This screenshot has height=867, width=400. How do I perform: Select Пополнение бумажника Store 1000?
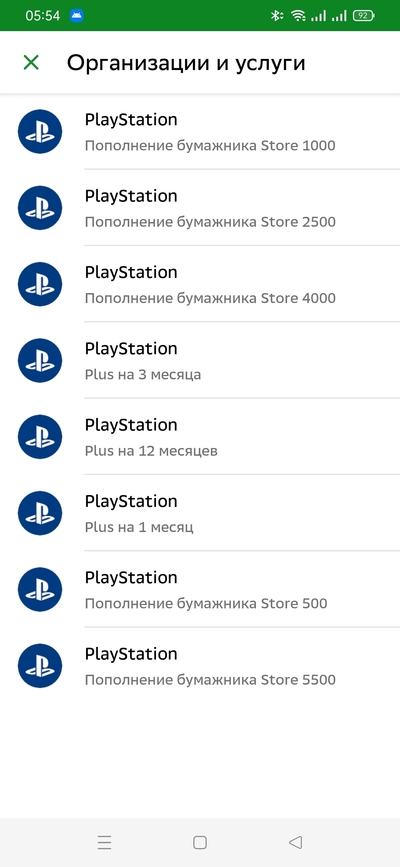[200, 132]
